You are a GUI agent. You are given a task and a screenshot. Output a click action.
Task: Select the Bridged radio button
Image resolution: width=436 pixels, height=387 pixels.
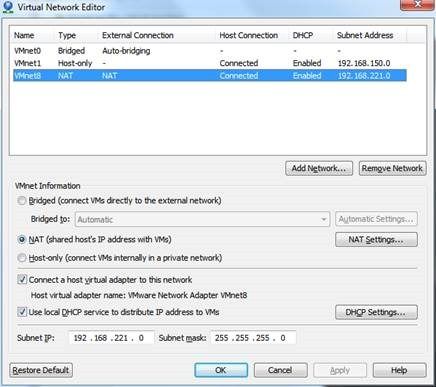pos(22,201)
